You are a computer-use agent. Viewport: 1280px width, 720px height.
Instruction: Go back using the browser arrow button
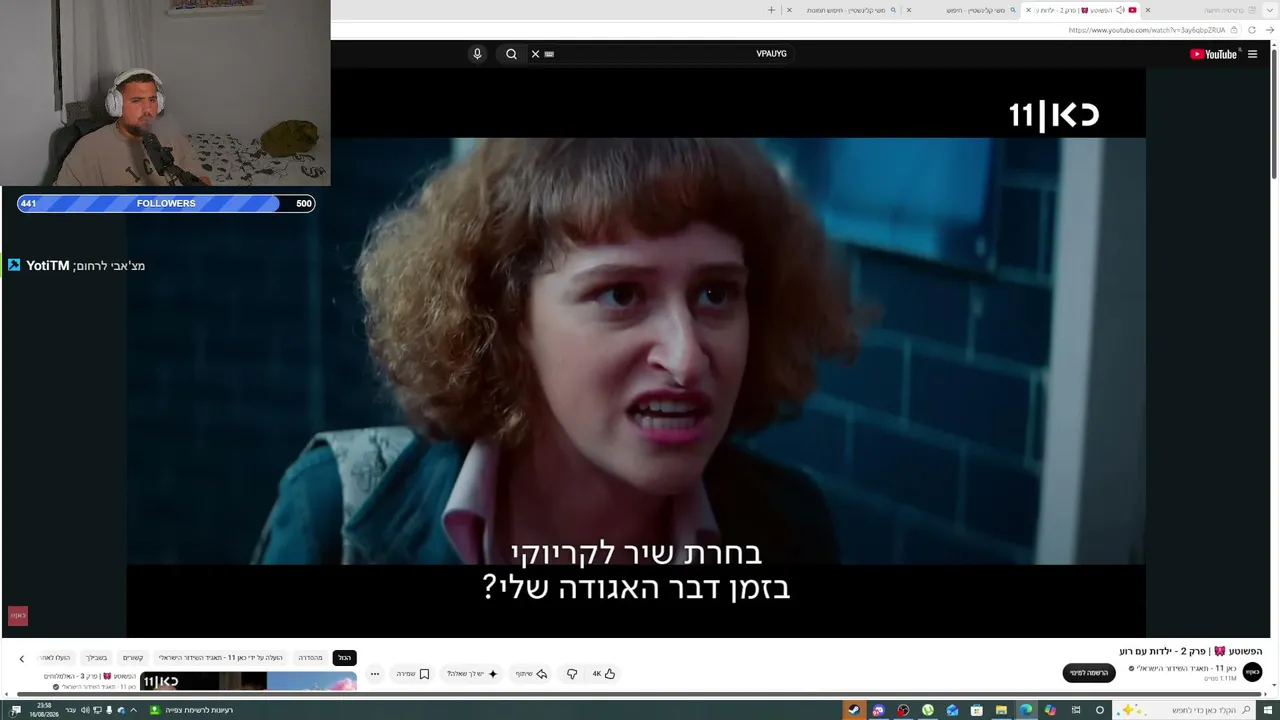(1270, 30)
